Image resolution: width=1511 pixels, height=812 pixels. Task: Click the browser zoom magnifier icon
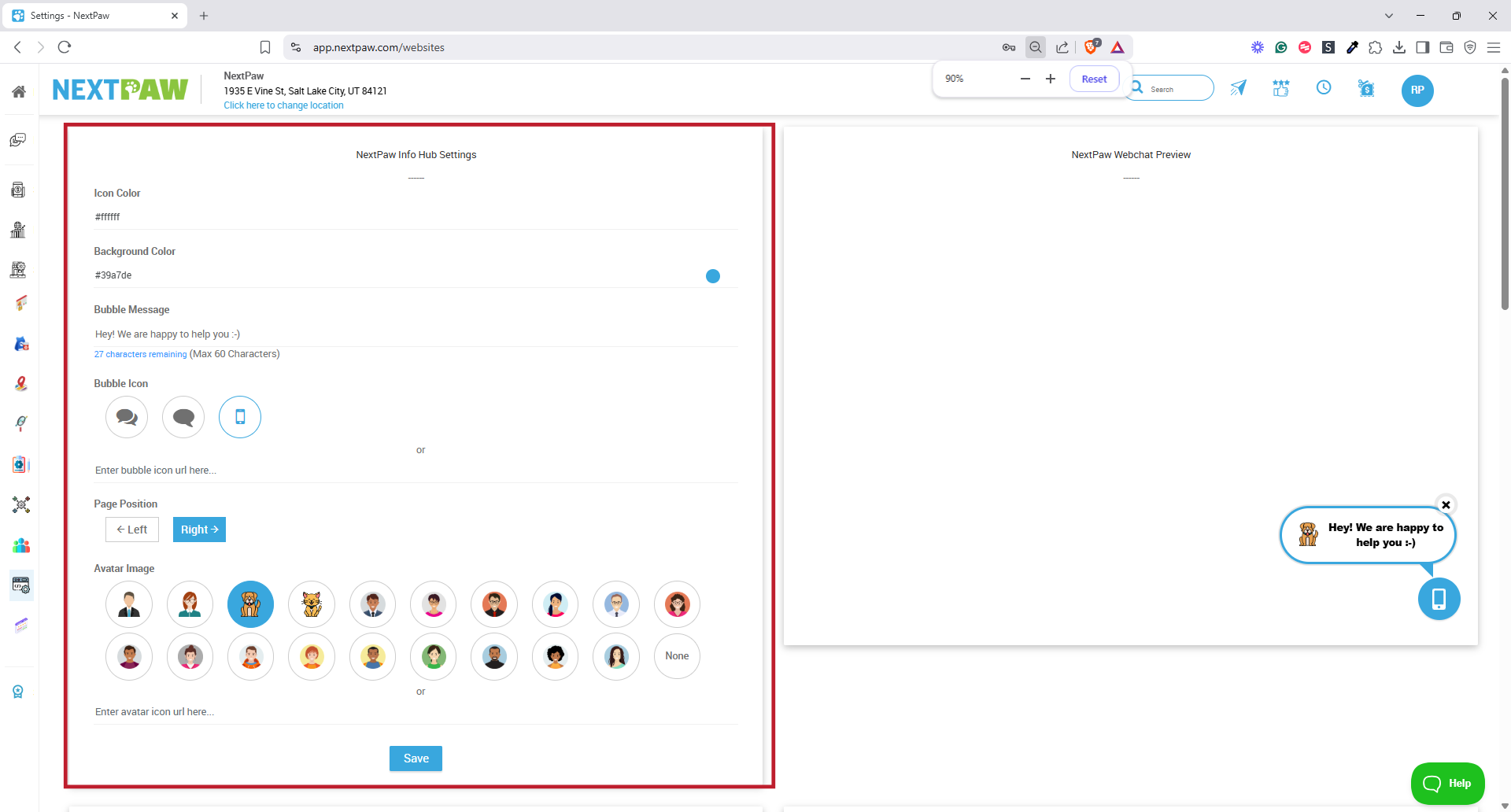coord(1036,47)
